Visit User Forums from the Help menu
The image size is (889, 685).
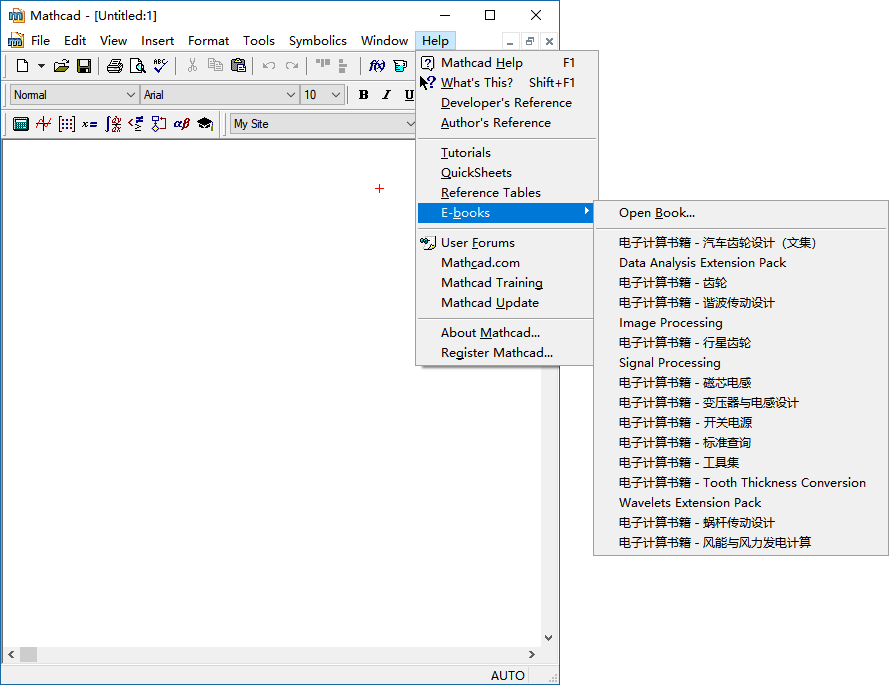coord(506,243)
